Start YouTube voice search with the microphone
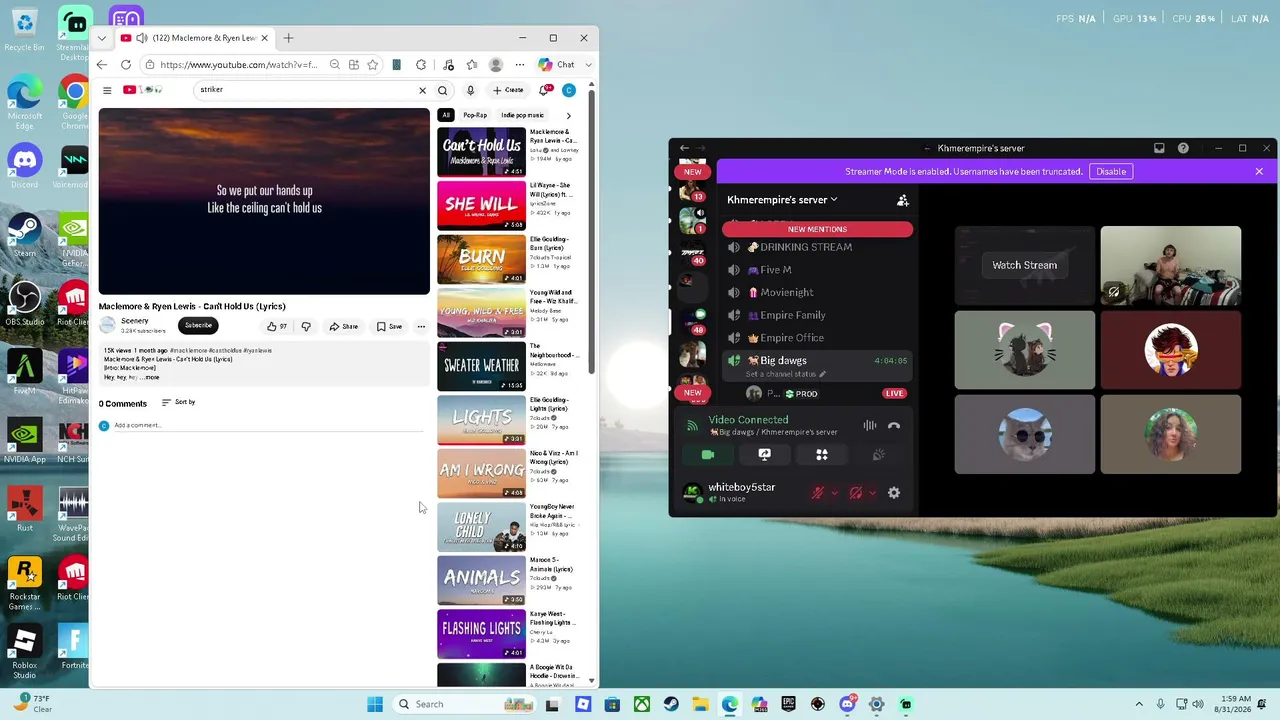 (x=470, y=90)
